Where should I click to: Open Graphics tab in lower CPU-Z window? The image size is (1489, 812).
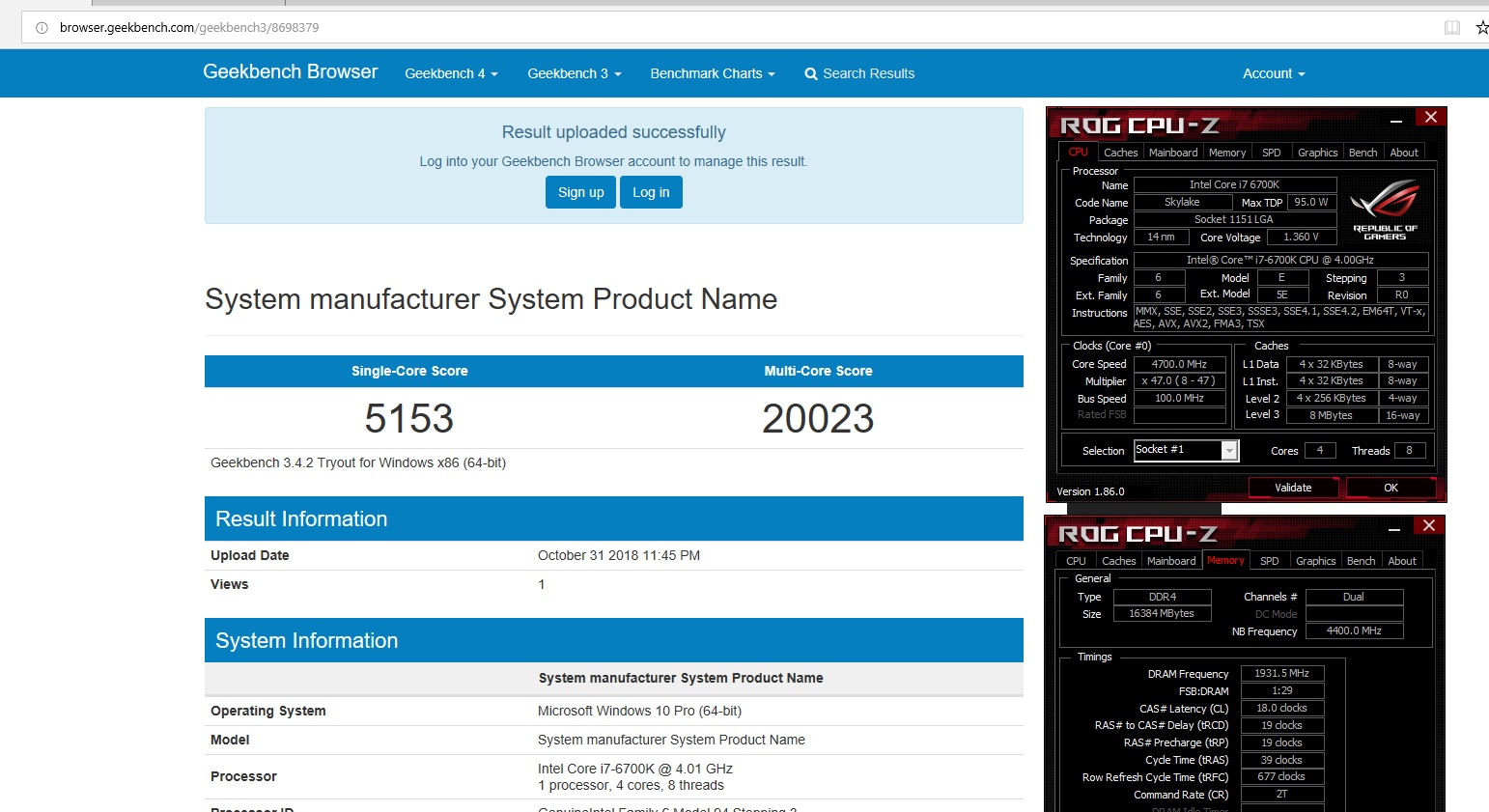click(x=1315, y=561)
